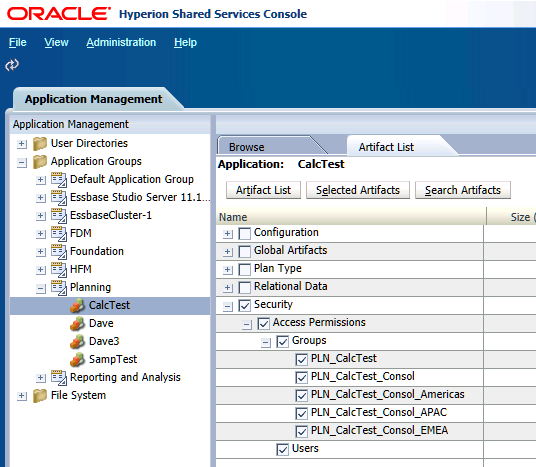This screenshot has height=467, width=536.
Task: Expand the Relational Data row
Action: coord(227,288)
